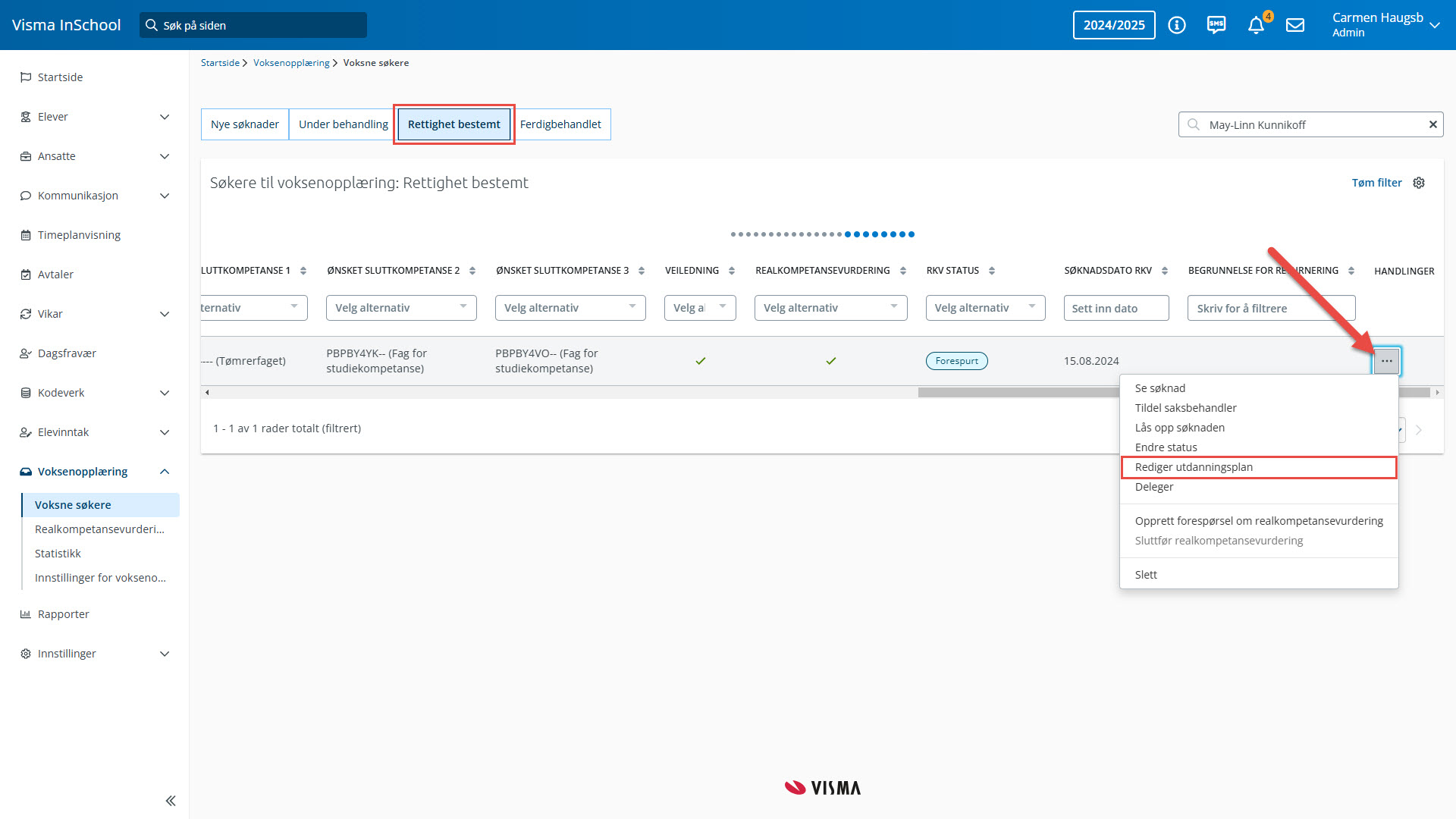Open the notifications bell icon
The height and width of the screenshot is (819, 1456).
(x=1256, y=25)
